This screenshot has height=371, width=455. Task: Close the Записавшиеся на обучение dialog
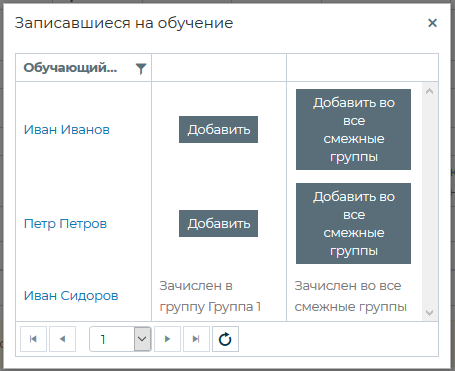tap(432, 23)
